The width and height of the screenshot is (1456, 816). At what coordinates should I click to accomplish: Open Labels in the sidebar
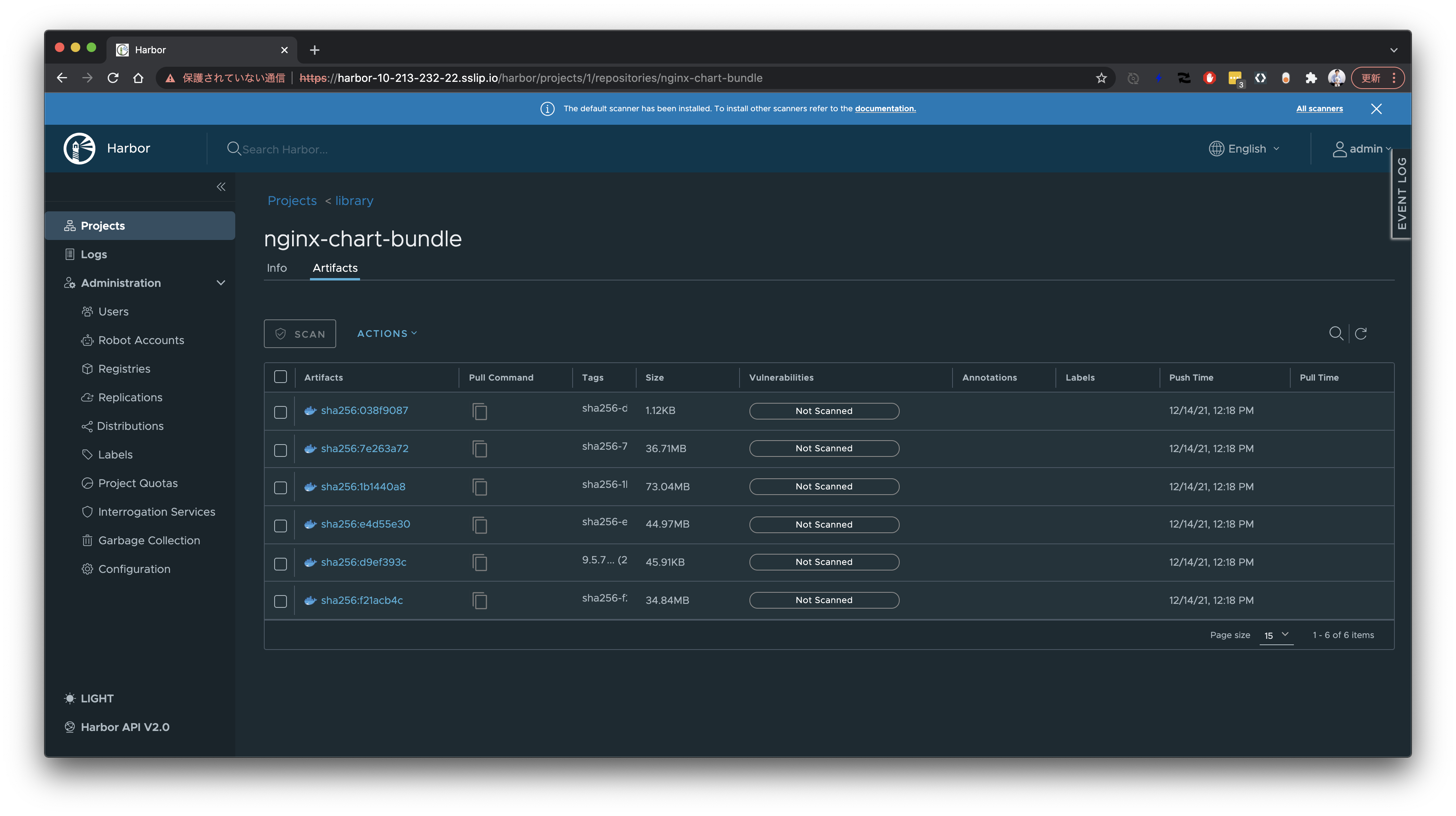point(107,454)
